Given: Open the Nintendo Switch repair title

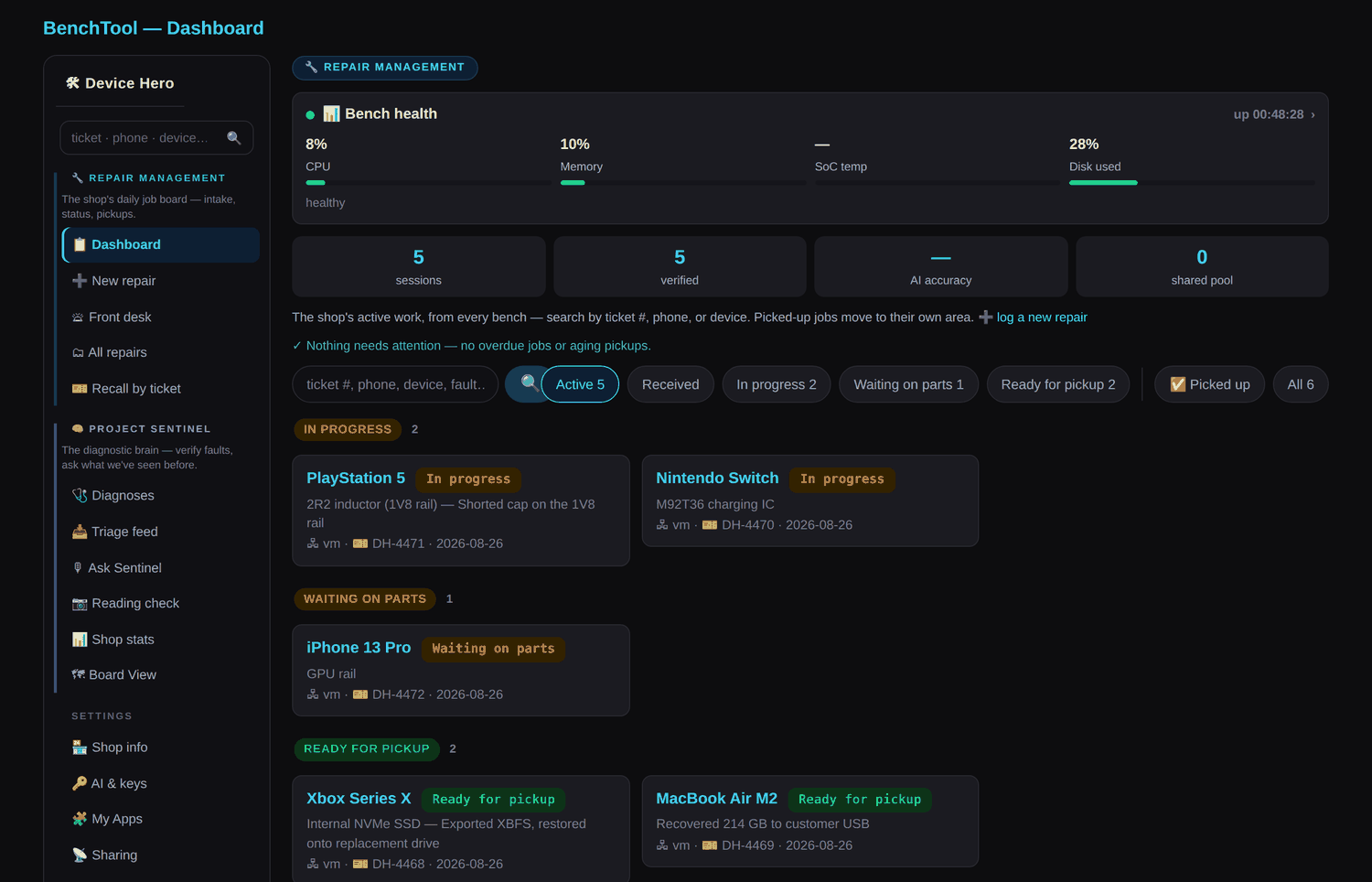Looking at the screenshot, I should point(717,478).
